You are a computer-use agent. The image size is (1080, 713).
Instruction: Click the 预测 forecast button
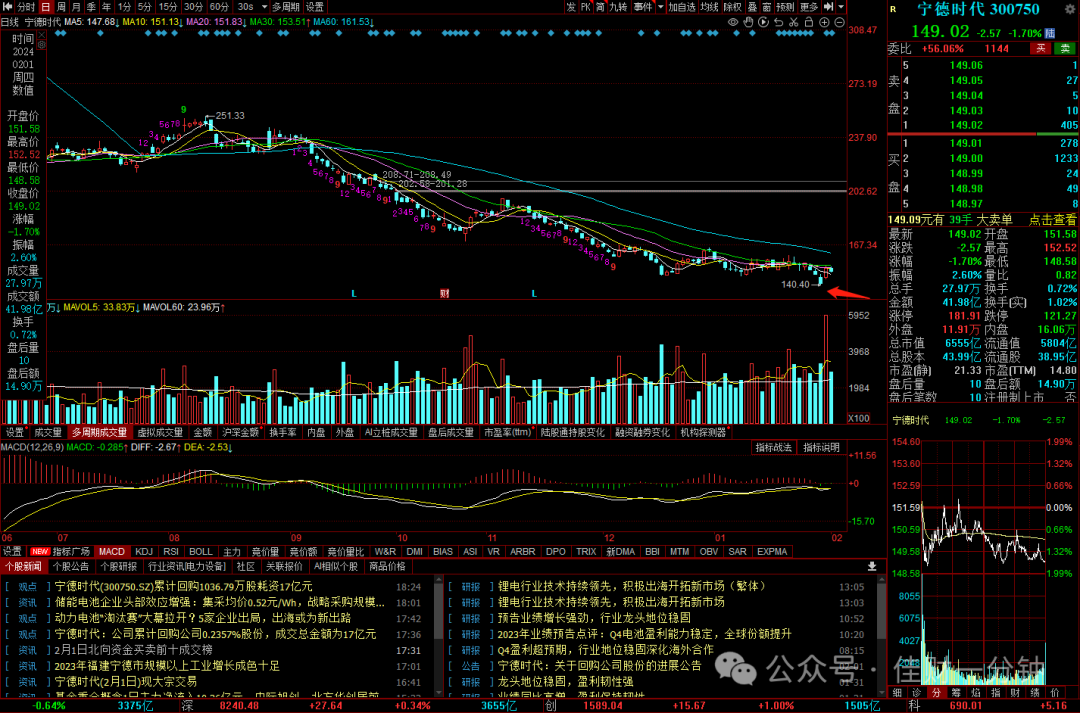click(x=785, y=7)
